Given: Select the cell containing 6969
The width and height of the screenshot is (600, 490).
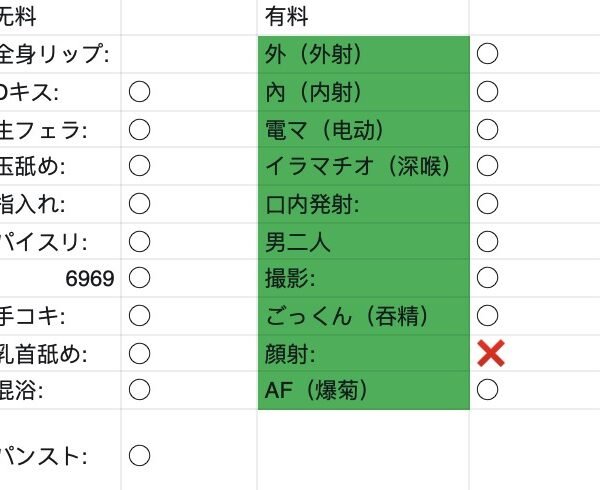Looking at the screenshot, I should click(60, 278).
